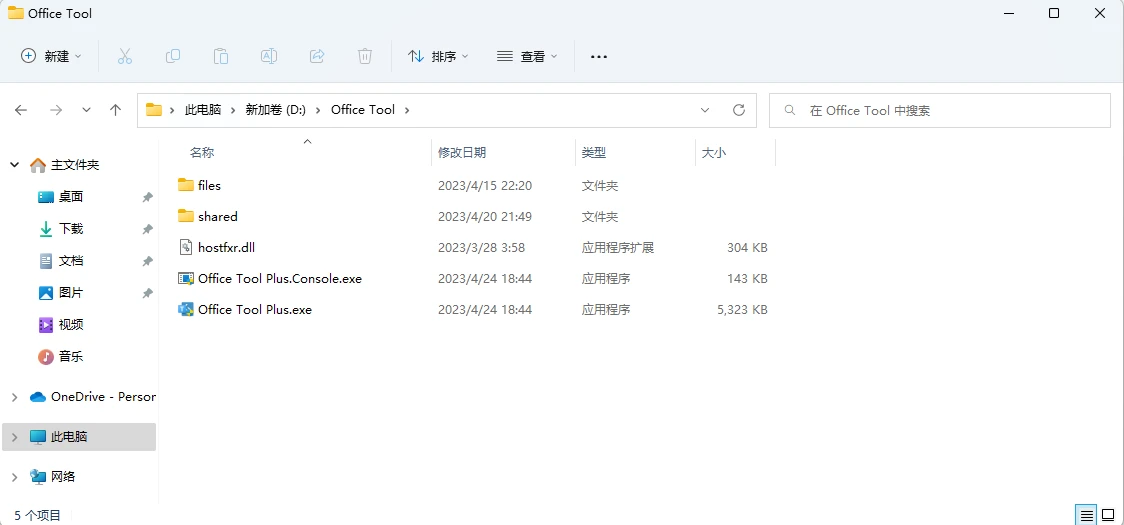Click the Office Tool Plus.exe icon
The height and width of the screenshot is (525, 1124).
[186, 309]
